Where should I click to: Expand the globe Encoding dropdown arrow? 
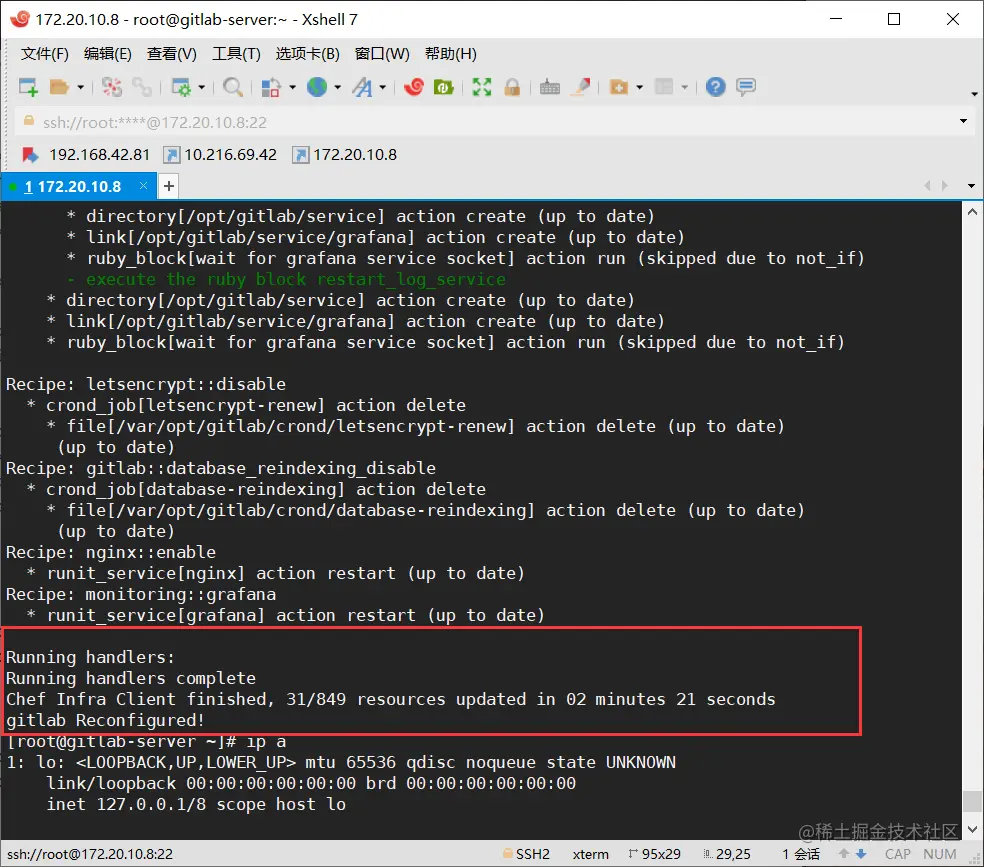click(x=338, y=87)
